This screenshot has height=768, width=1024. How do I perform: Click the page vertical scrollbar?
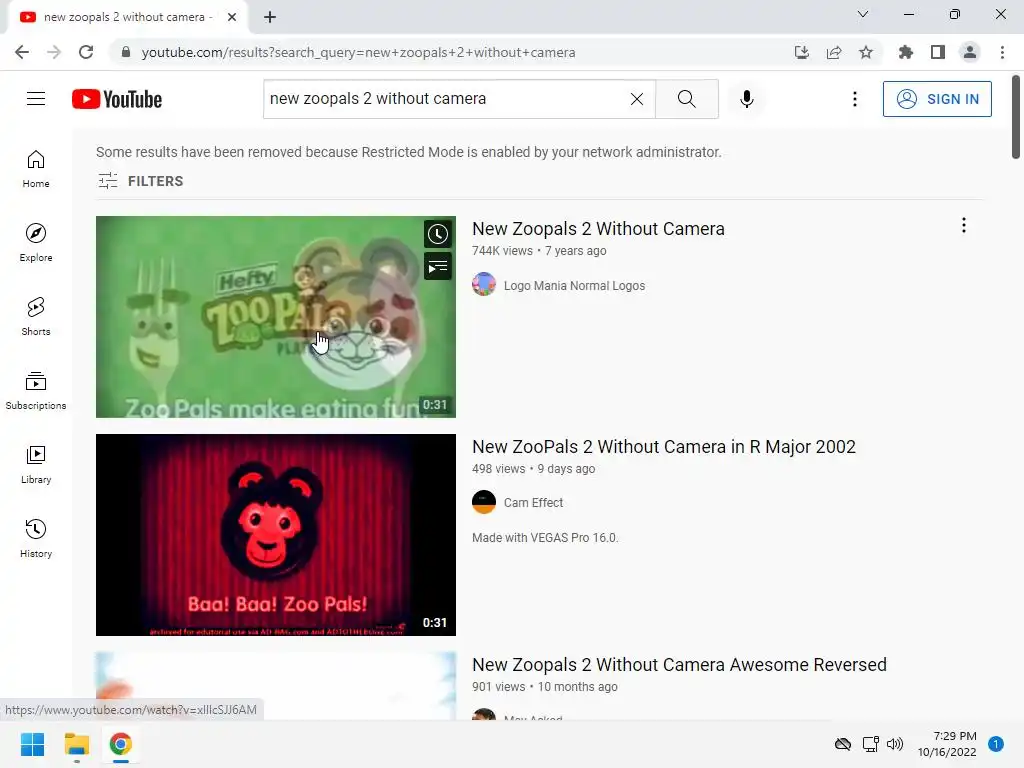tap(1016, 116)
